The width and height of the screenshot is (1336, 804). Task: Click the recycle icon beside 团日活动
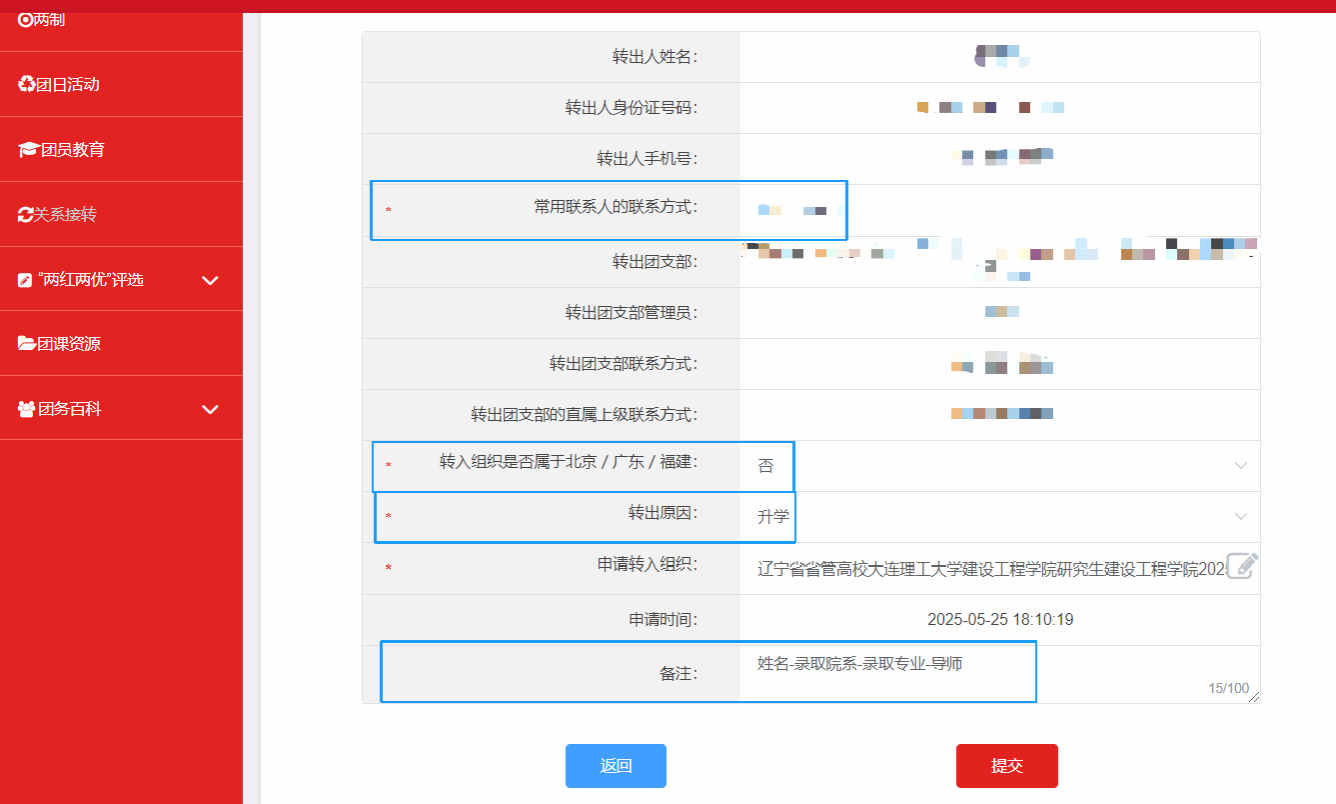[27, 84]
